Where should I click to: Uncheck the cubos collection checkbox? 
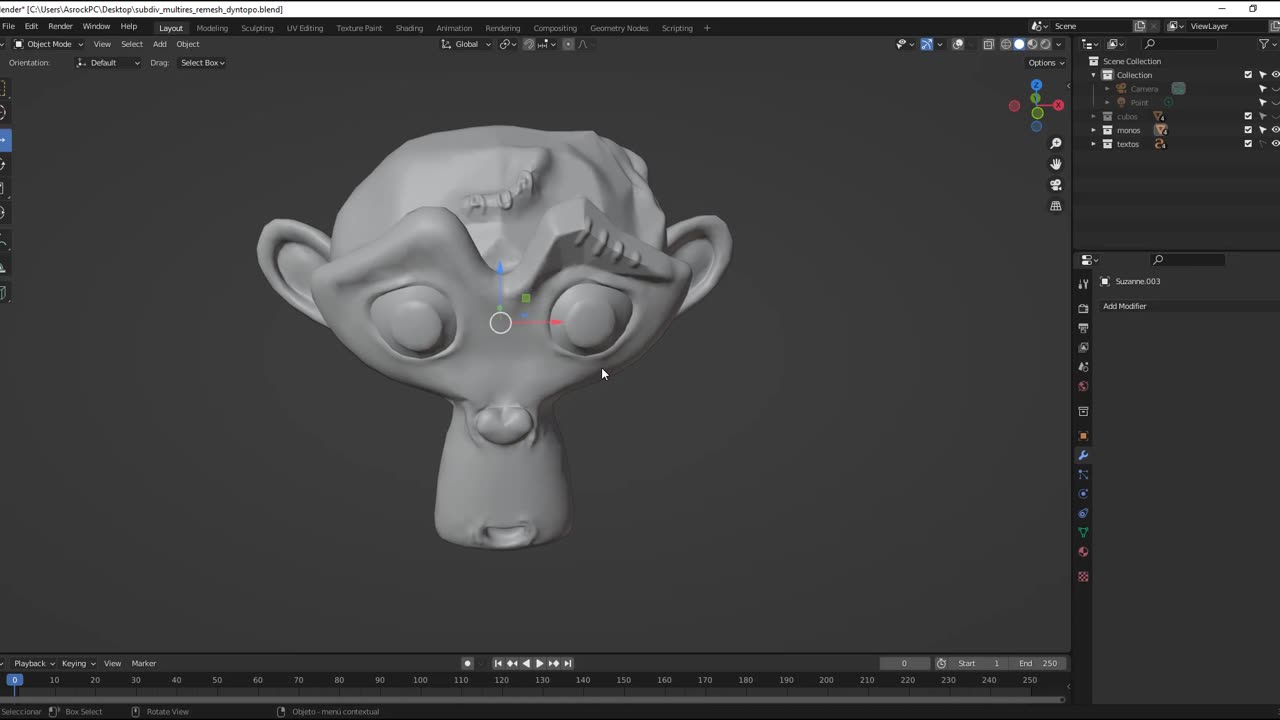1248,116
